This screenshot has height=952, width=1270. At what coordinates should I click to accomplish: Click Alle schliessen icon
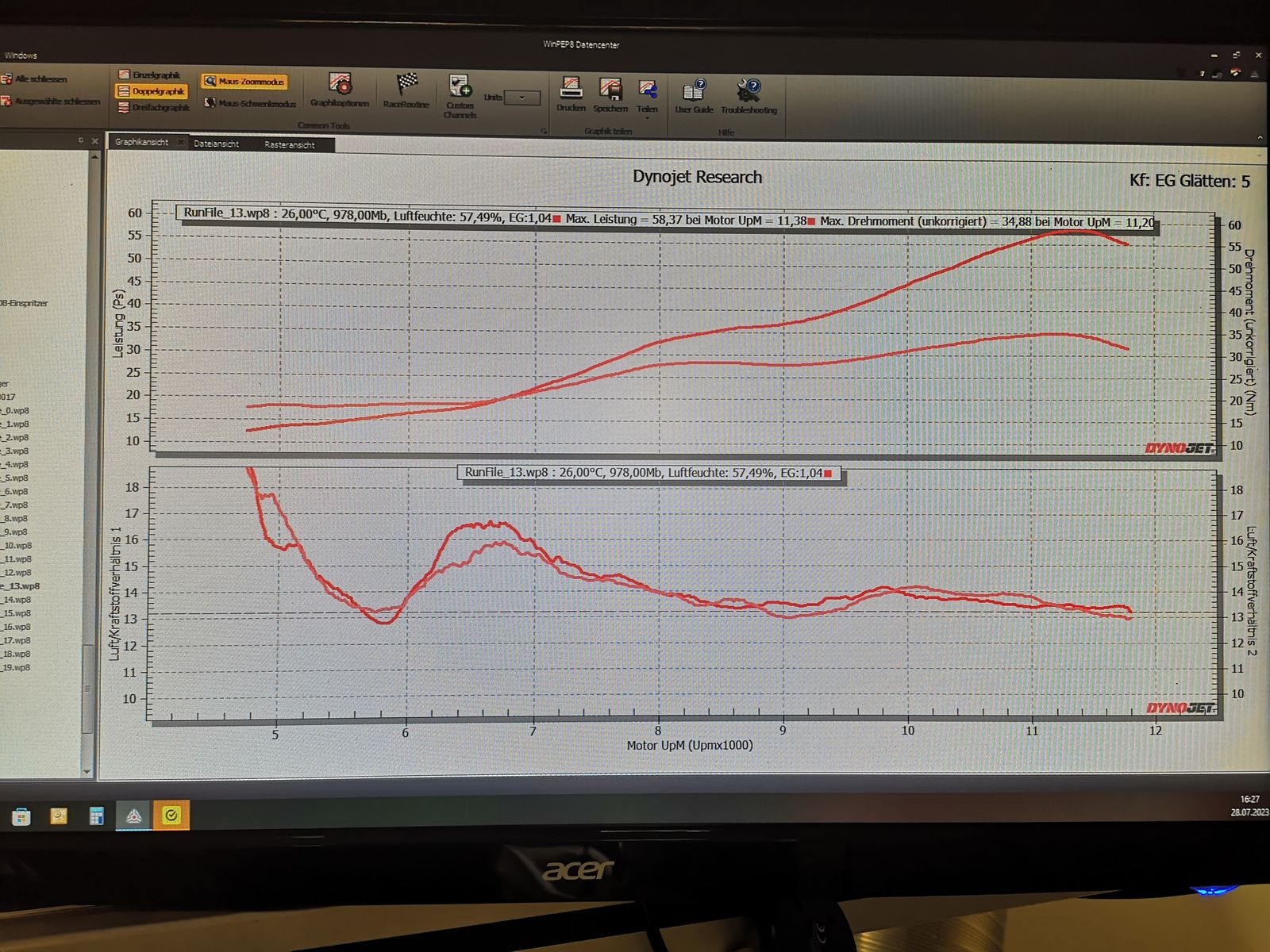pyautogui.click(x=7, y=79)
